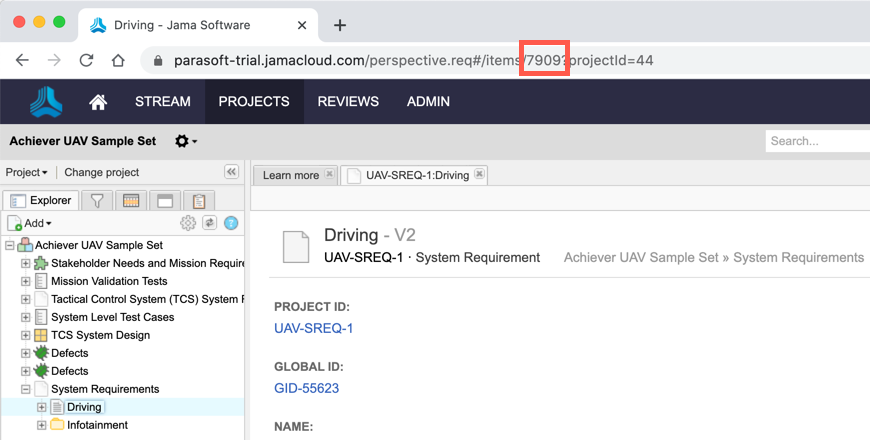Select Mission Validation Tests in tree
870x440 pixels.
109,281
